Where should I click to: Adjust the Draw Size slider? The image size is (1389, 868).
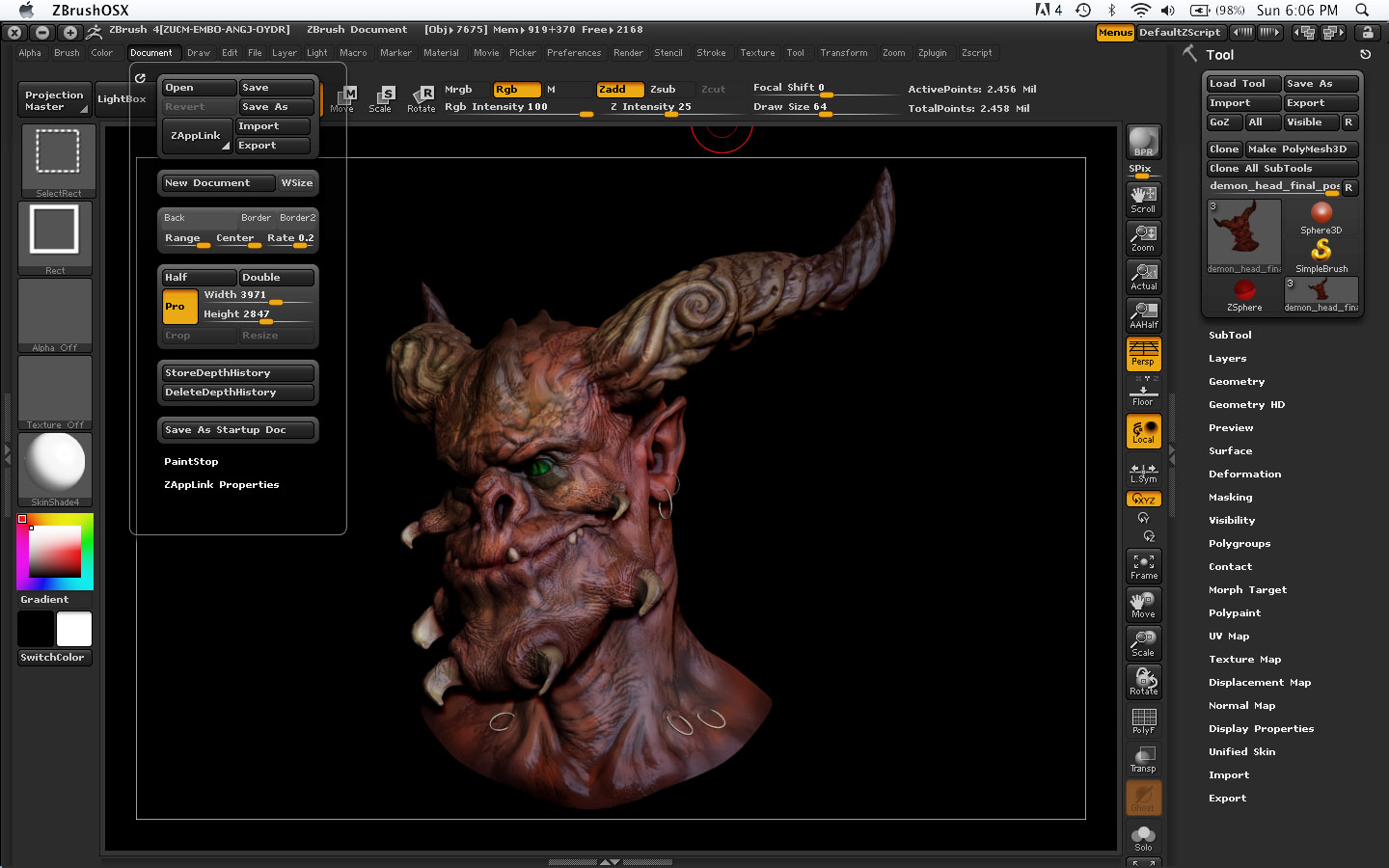pos(824,108)
